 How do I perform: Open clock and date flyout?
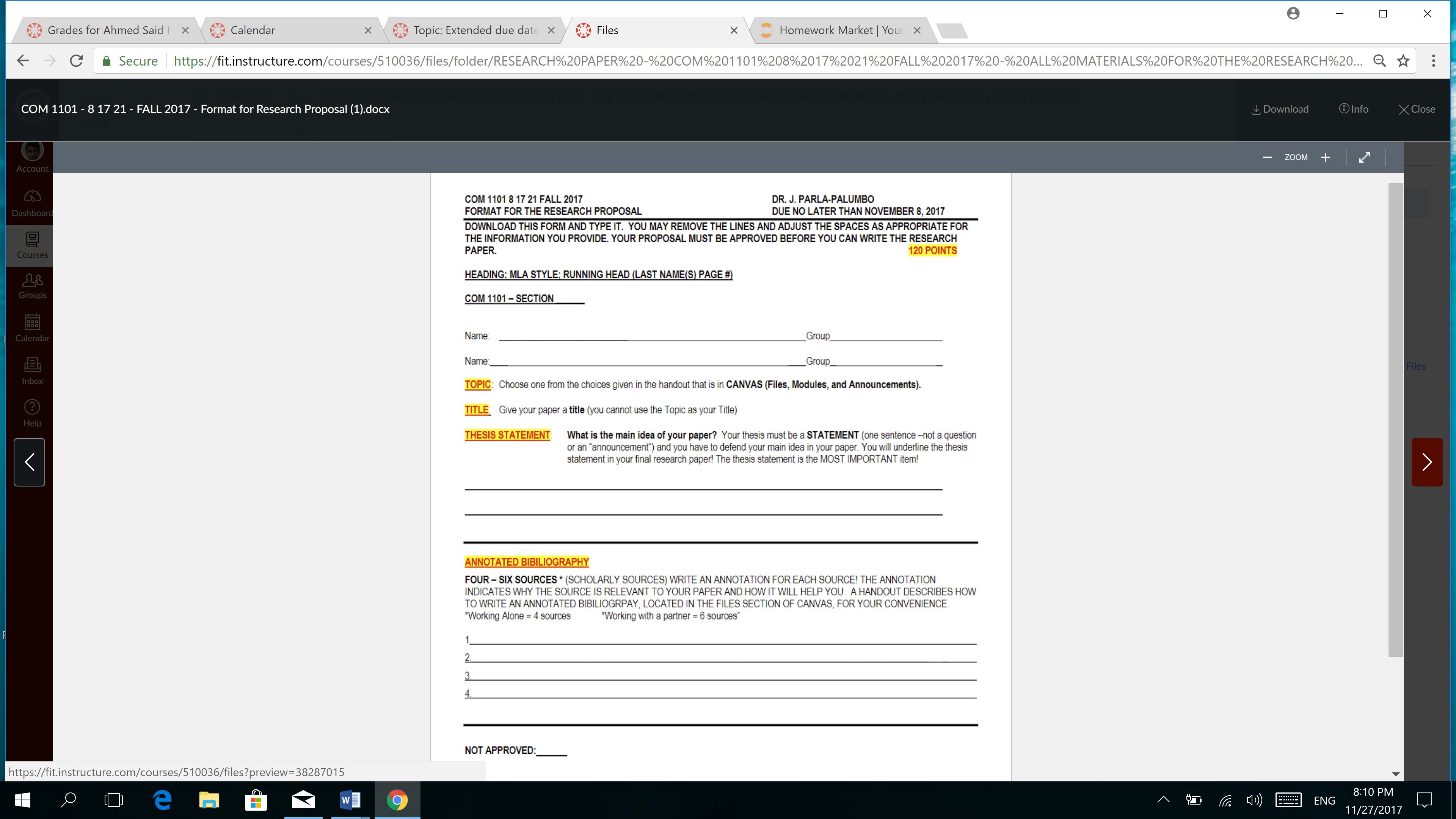point(1373,800)
